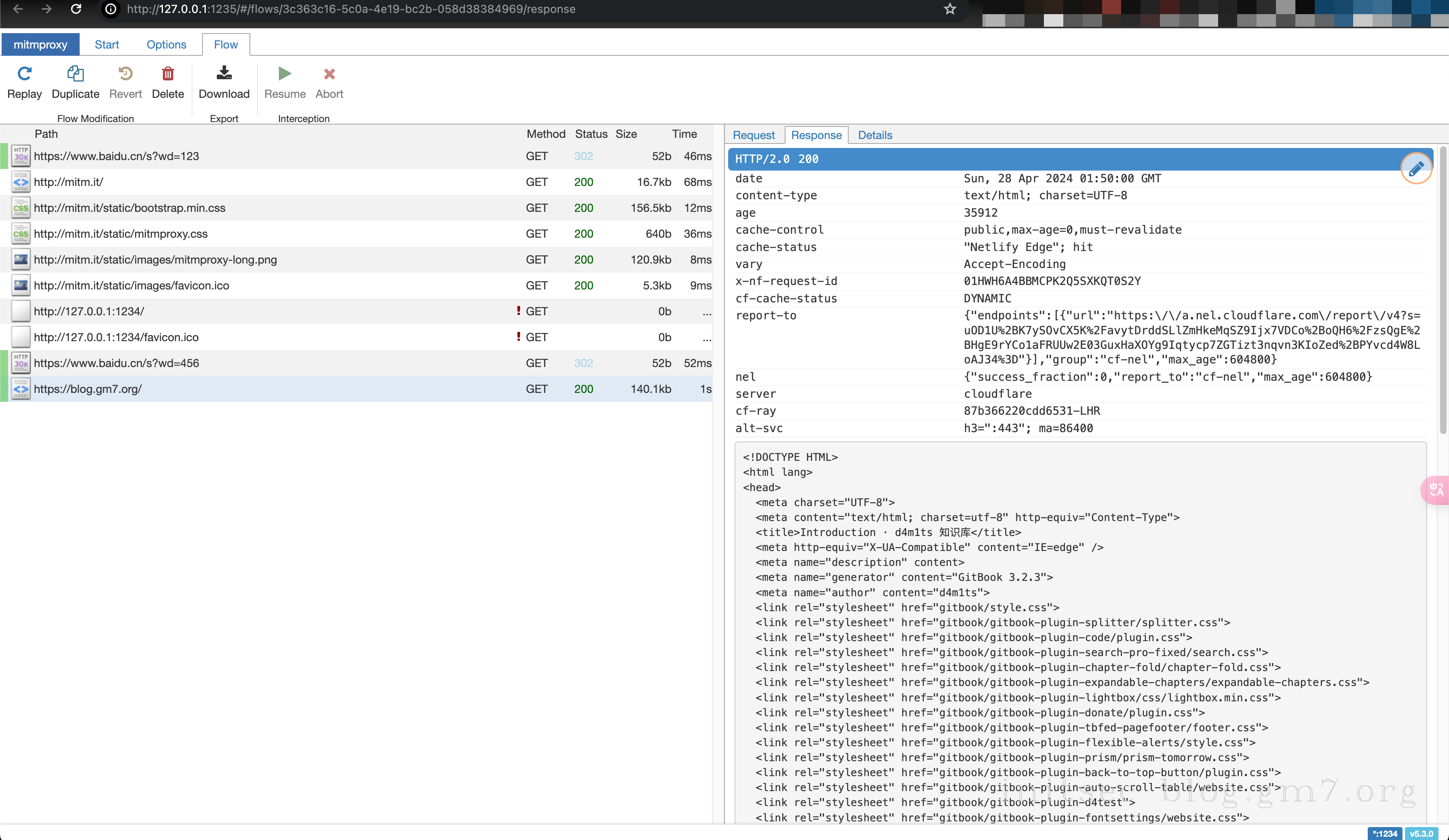The height and width of the screenshot is (840, 1449).
Task: Open the Options menu tab
Action: point(166,44)
